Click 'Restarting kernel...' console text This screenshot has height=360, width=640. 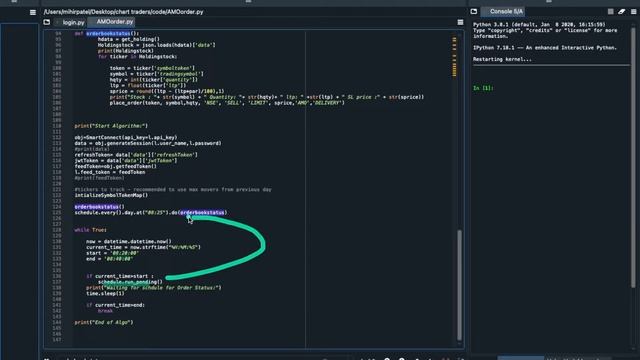click(502, 59)
